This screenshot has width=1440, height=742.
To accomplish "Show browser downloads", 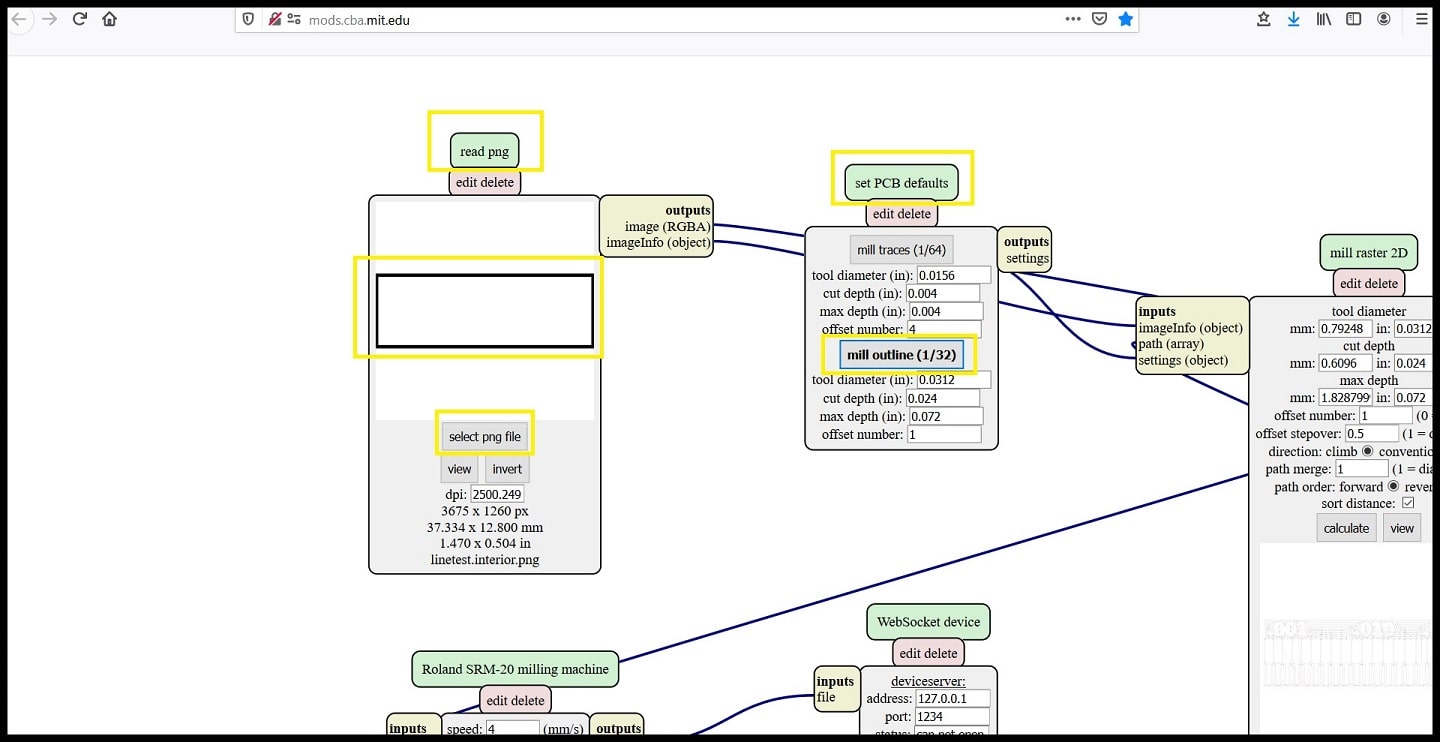I will tap(1293, 19).
